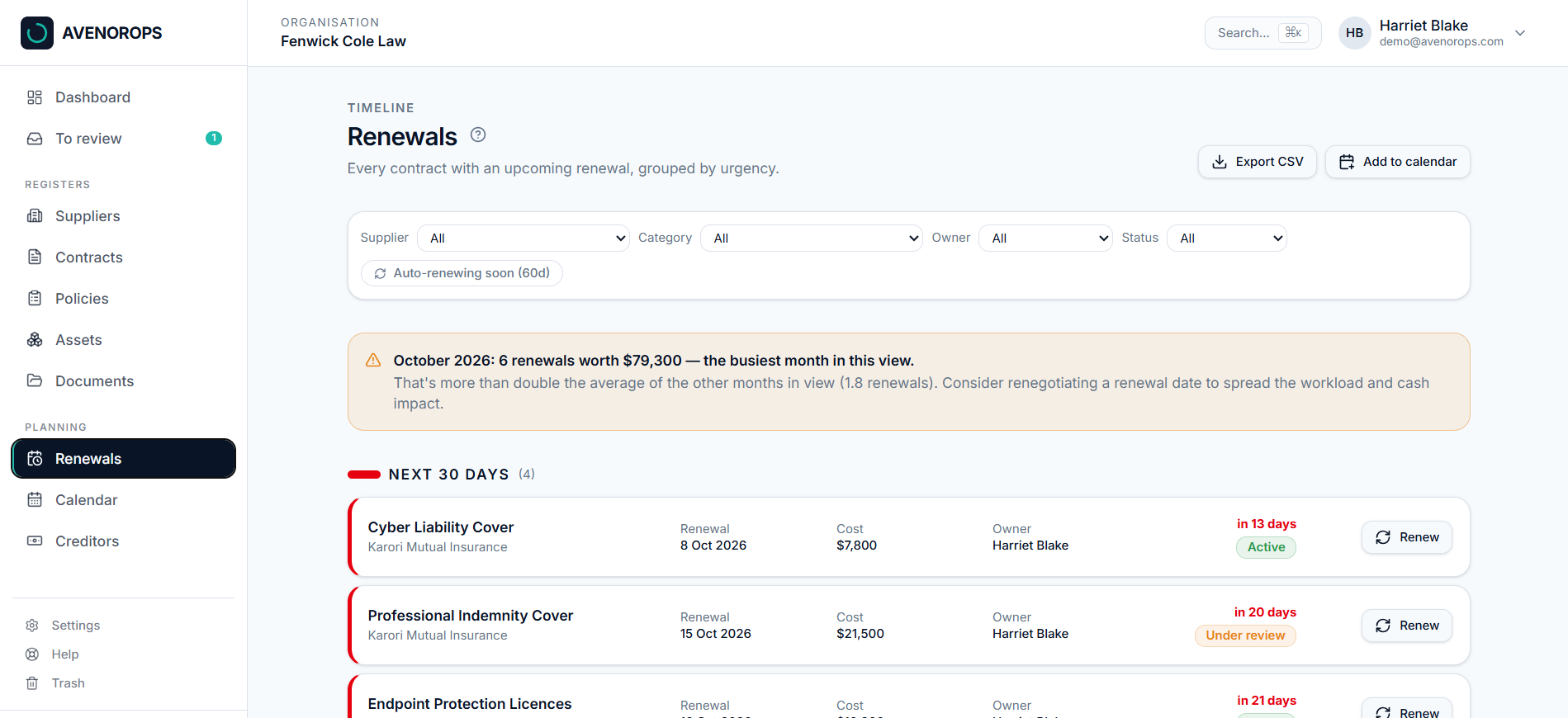Click the Under review status badge
Screen dimensions: 1568x718
click(x=1245, y=635)
